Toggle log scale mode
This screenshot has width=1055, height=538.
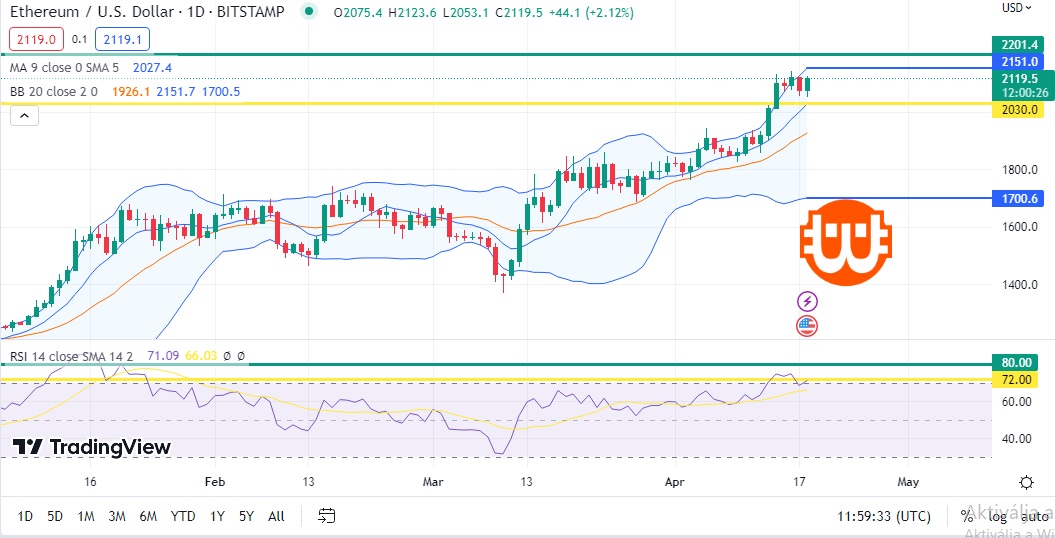pos(998,516)
